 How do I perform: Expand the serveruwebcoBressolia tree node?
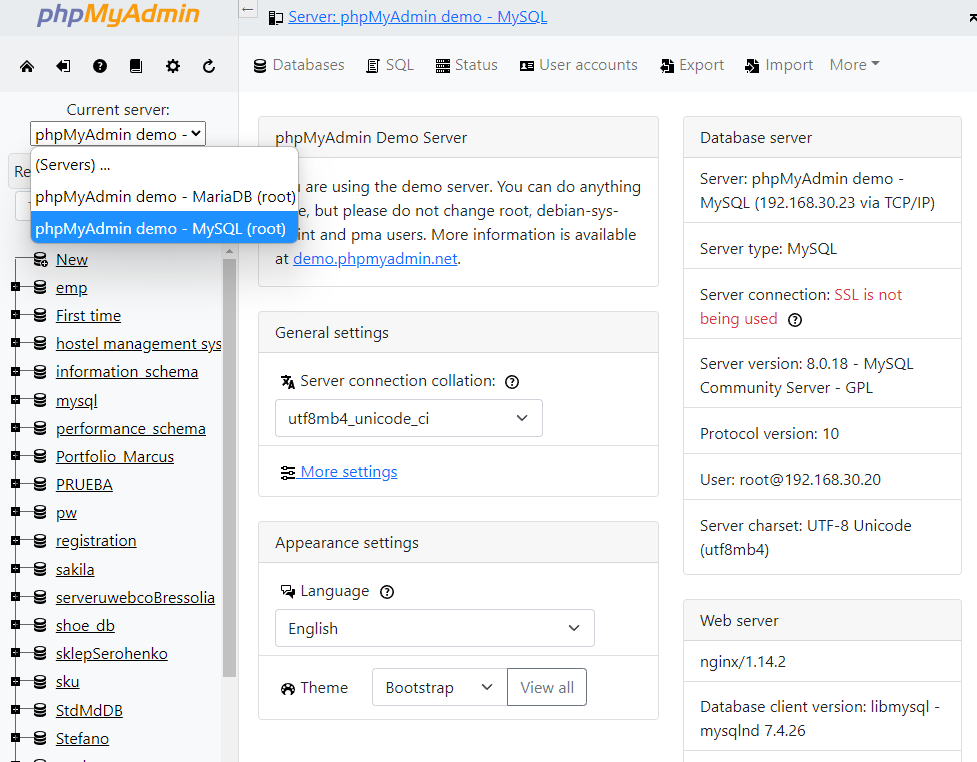pyautogui.click(x=16, y=597)
